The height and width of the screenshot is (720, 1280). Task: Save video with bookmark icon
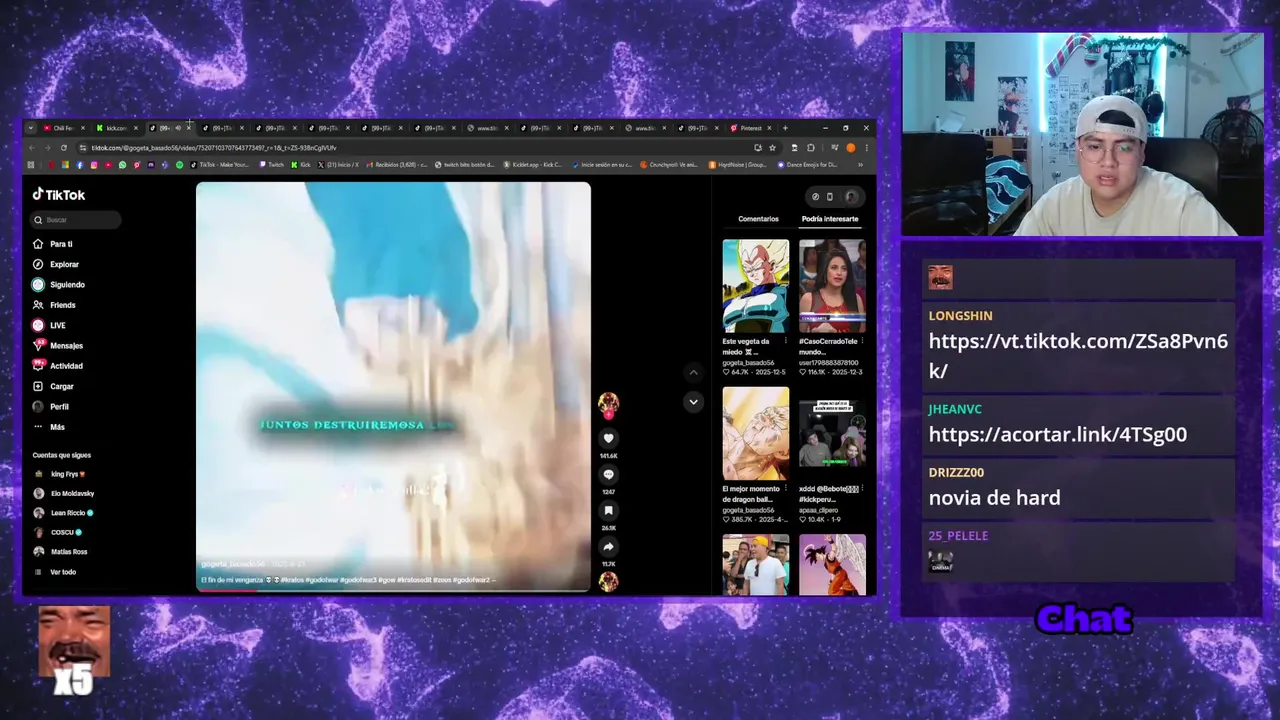coord(608,510)
